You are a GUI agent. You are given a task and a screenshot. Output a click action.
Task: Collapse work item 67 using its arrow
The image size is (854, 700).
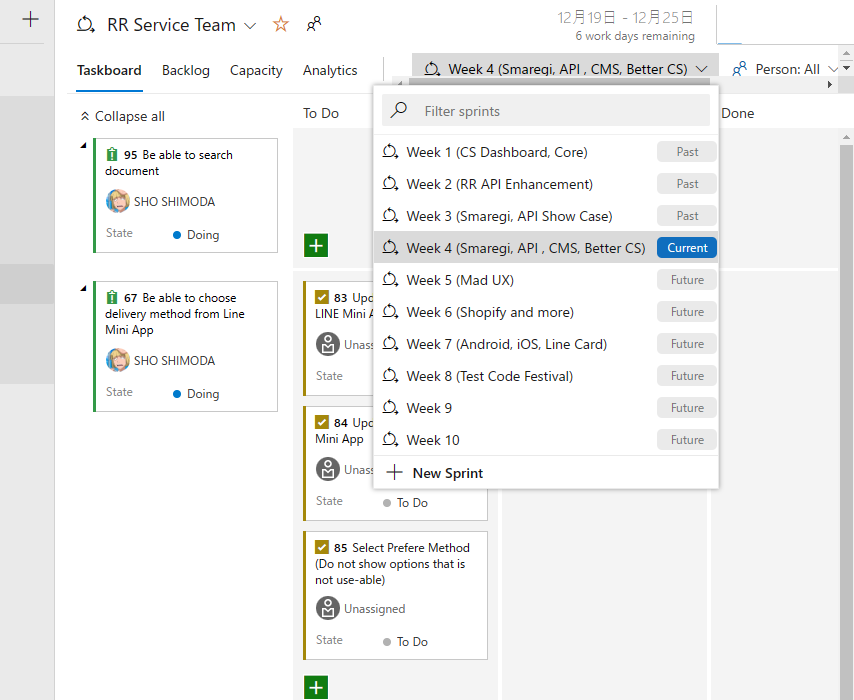pyautogui.click(x=84, y=288)
